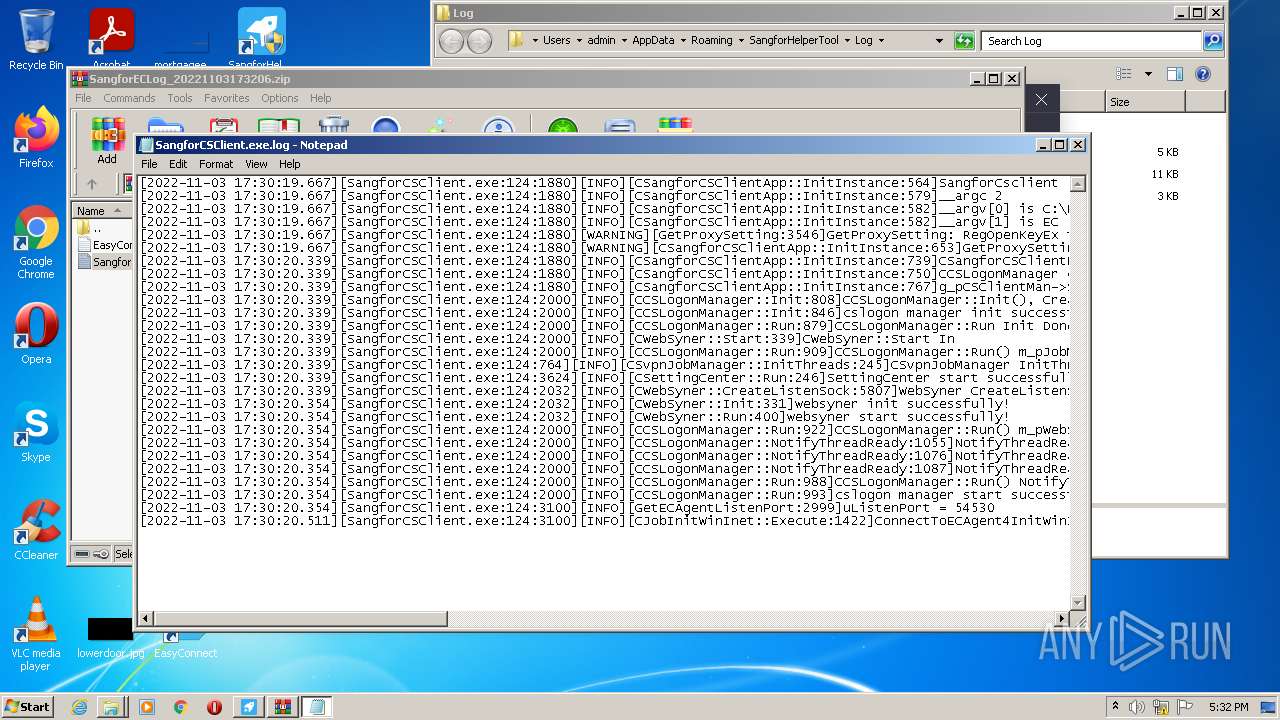Click the Start button
The height and width of the screenshot is (720, 1280).
[28, 706]
